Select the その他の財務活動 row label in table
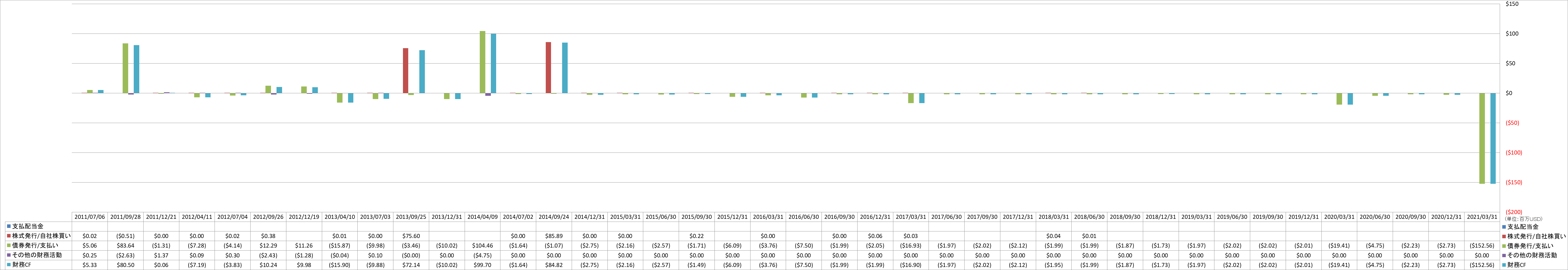The image size is (1568, 270). [x=37, y=255]
